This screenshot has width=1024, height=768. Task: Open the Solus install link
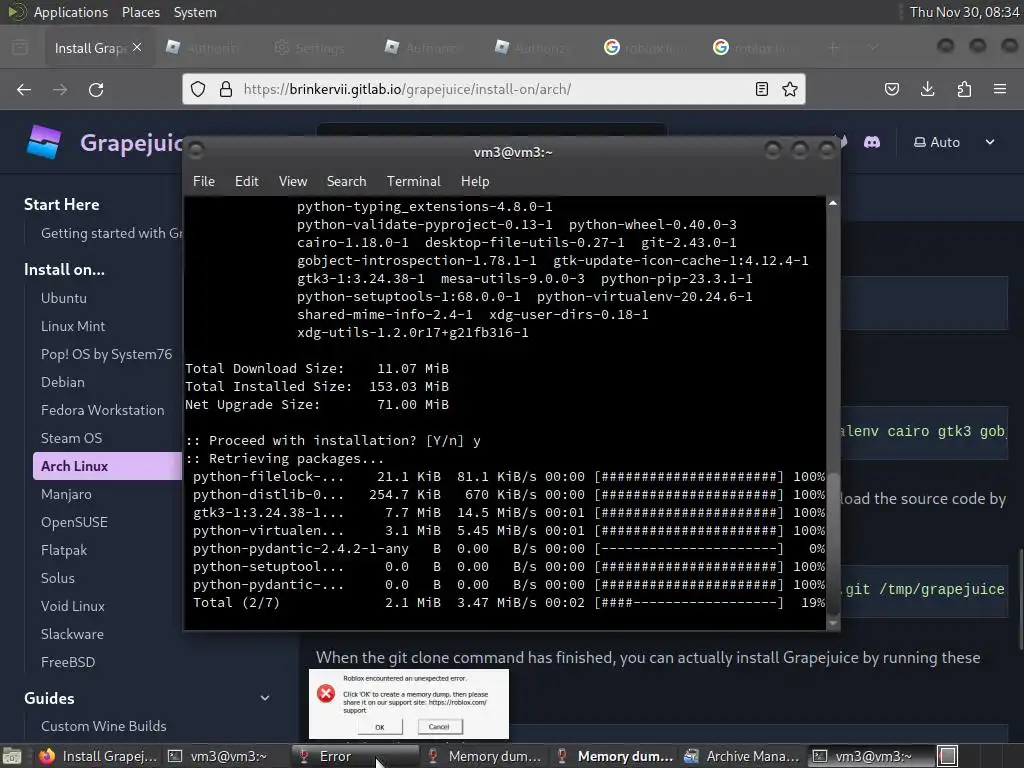(x=57, y=578)
